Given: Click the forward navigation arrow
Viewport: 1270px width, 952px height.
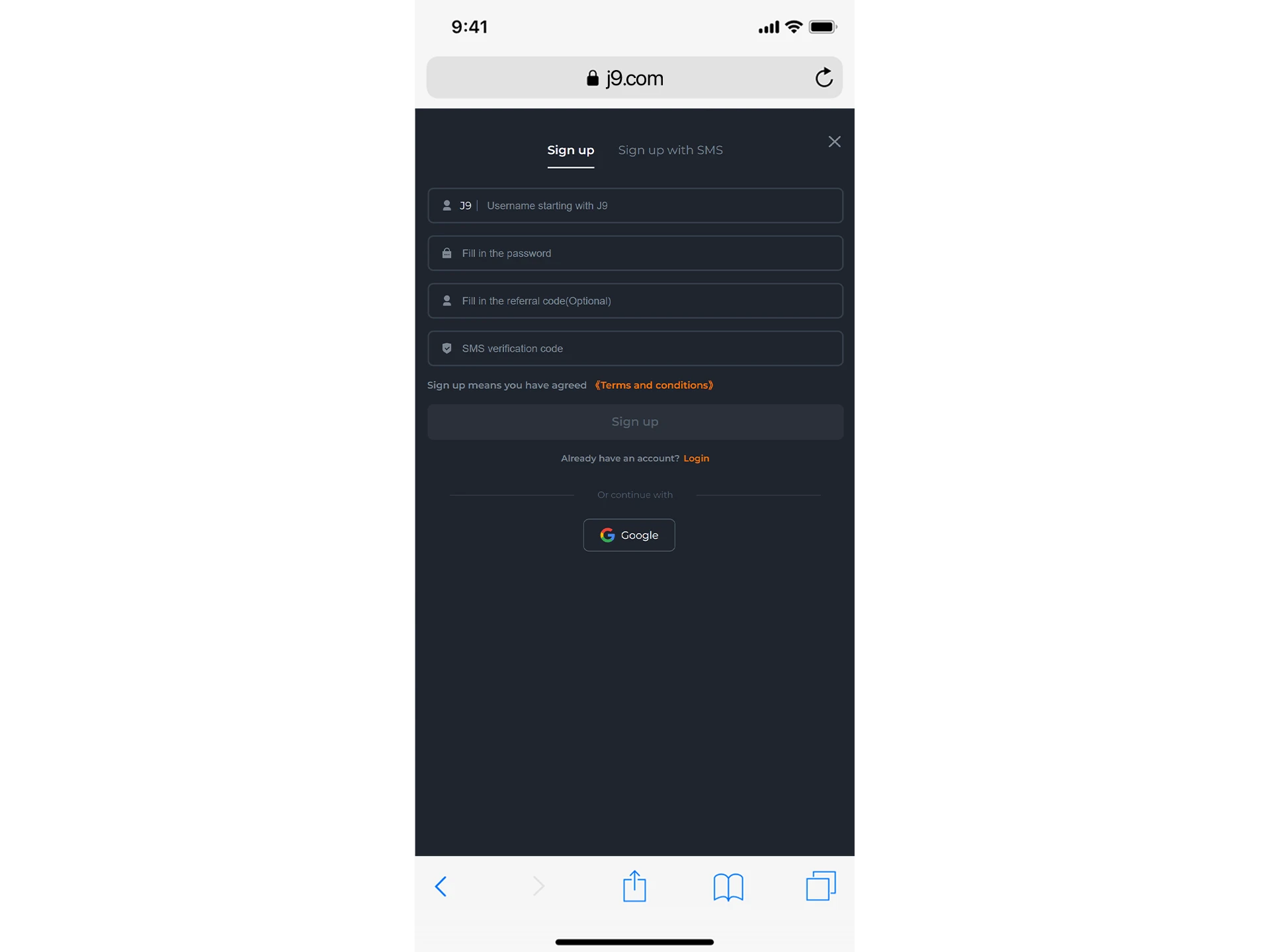Looking at the screenshot, I should point(538,885).
